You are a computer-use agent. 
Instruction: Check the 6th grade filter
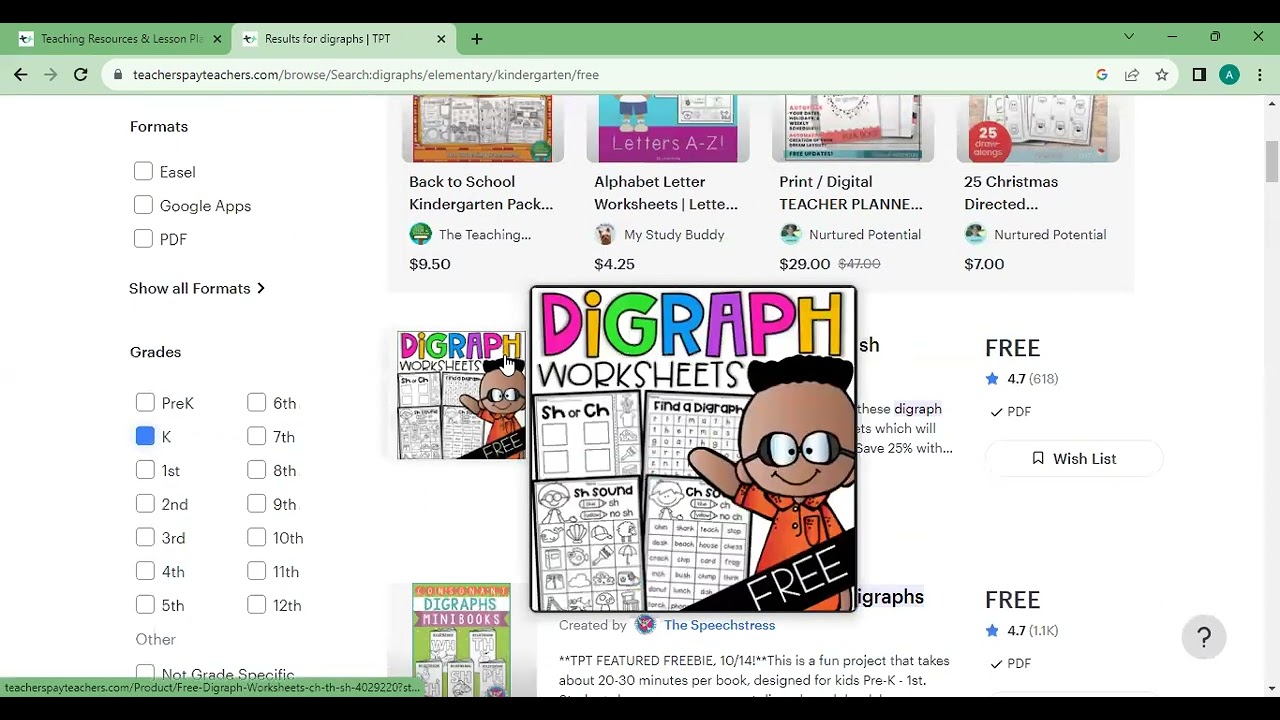[257, 403]
